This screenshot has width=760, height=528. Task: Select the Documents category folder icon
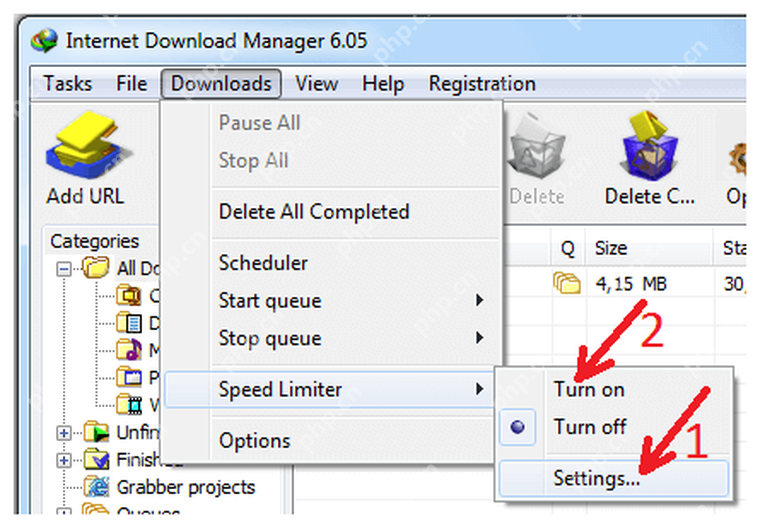(129, 322)
